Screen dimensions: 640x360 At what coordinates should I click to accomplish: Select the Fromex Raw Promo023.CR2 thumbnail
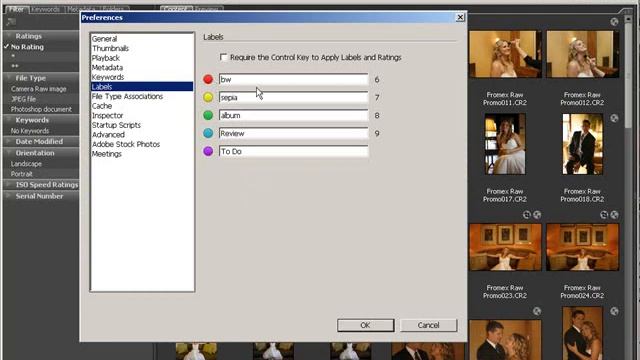505,247
